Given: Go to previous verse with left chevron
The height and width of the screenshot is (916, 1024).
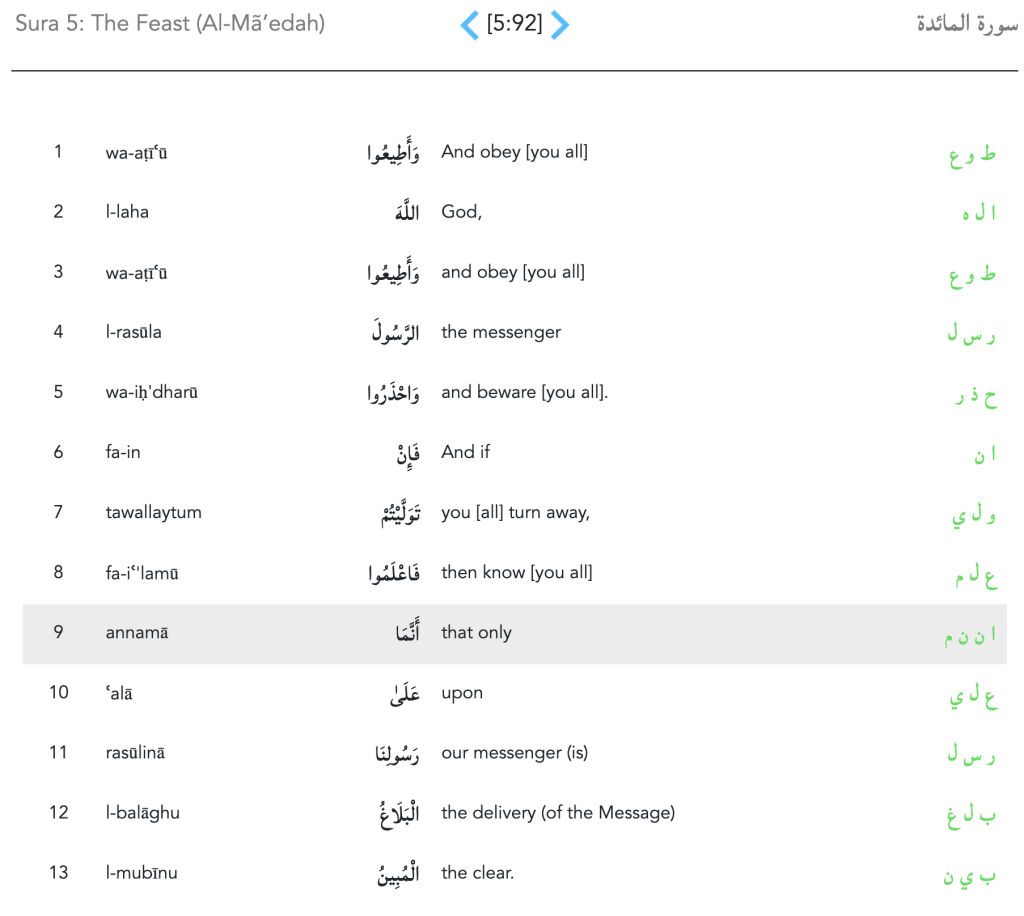Looking at the screenshot, I should [469, 24].
